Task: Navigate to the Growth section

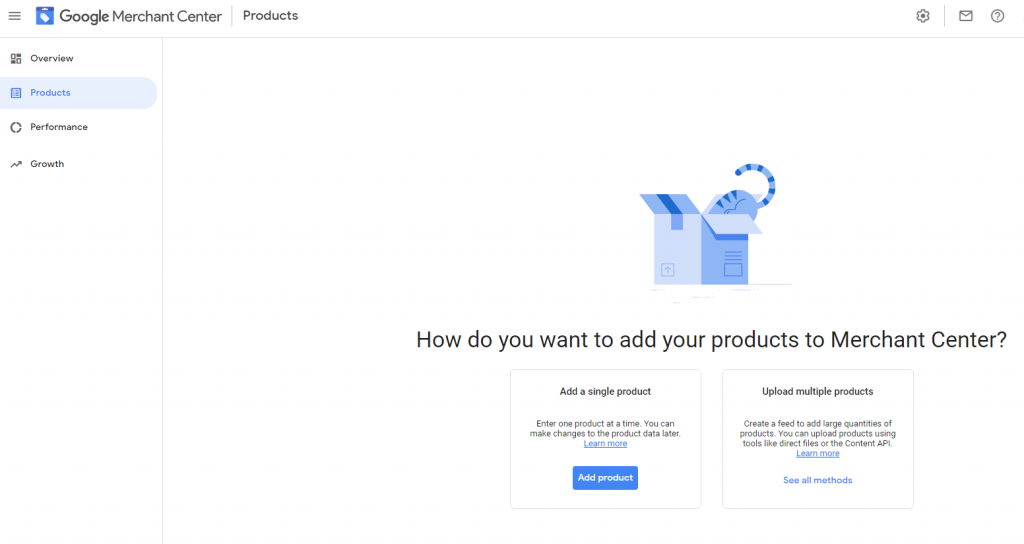Action: pyautogui.click(x=47, y=164)
